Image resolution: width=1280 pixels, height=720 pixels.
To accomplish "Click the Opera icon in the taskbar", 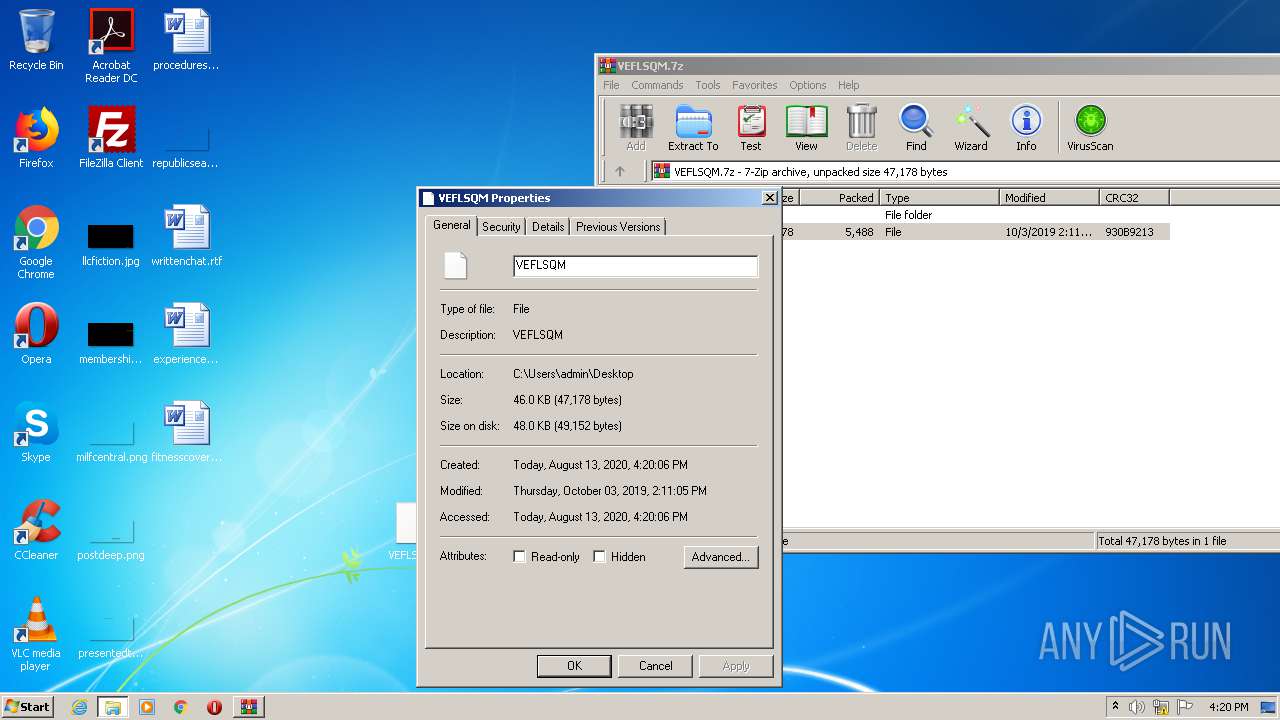I will [214, 707].
